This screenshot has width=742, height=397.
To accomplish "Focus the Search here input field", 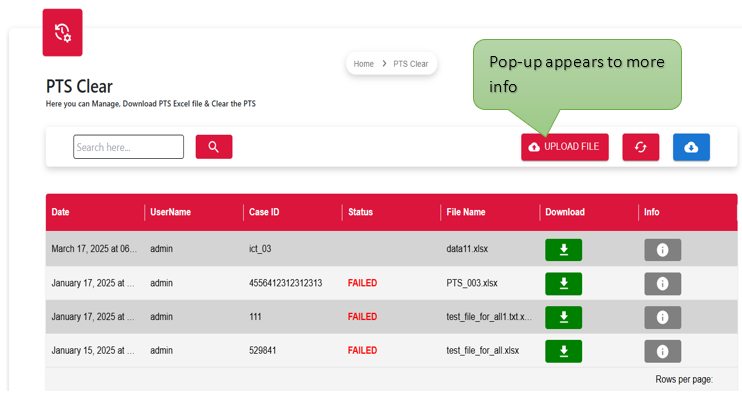I will 128,147.
